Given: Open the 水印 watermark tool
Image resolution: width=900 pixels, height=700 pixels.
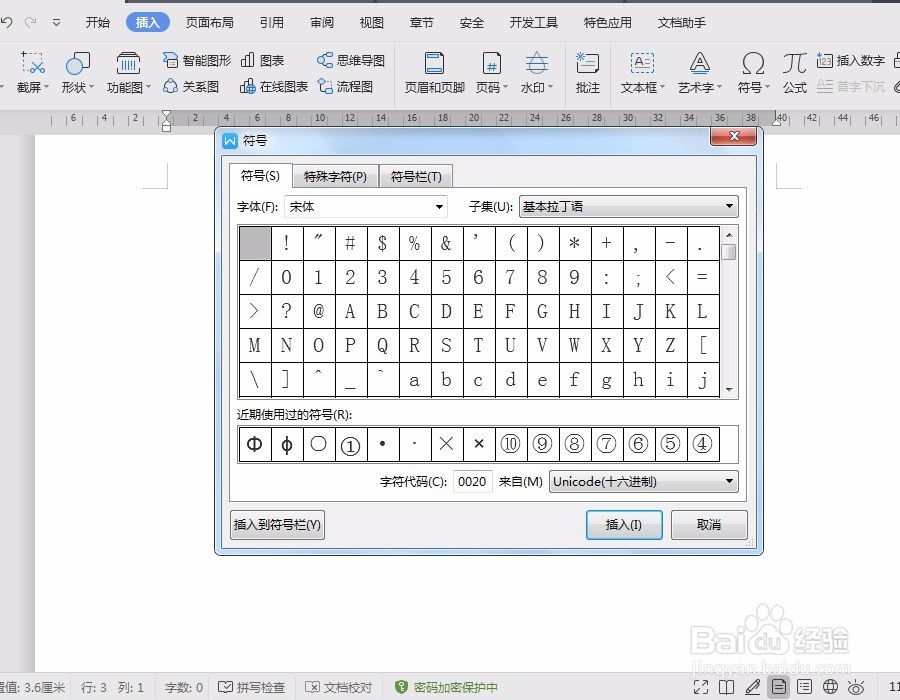Looking at the screenshot, I should 537,70.
